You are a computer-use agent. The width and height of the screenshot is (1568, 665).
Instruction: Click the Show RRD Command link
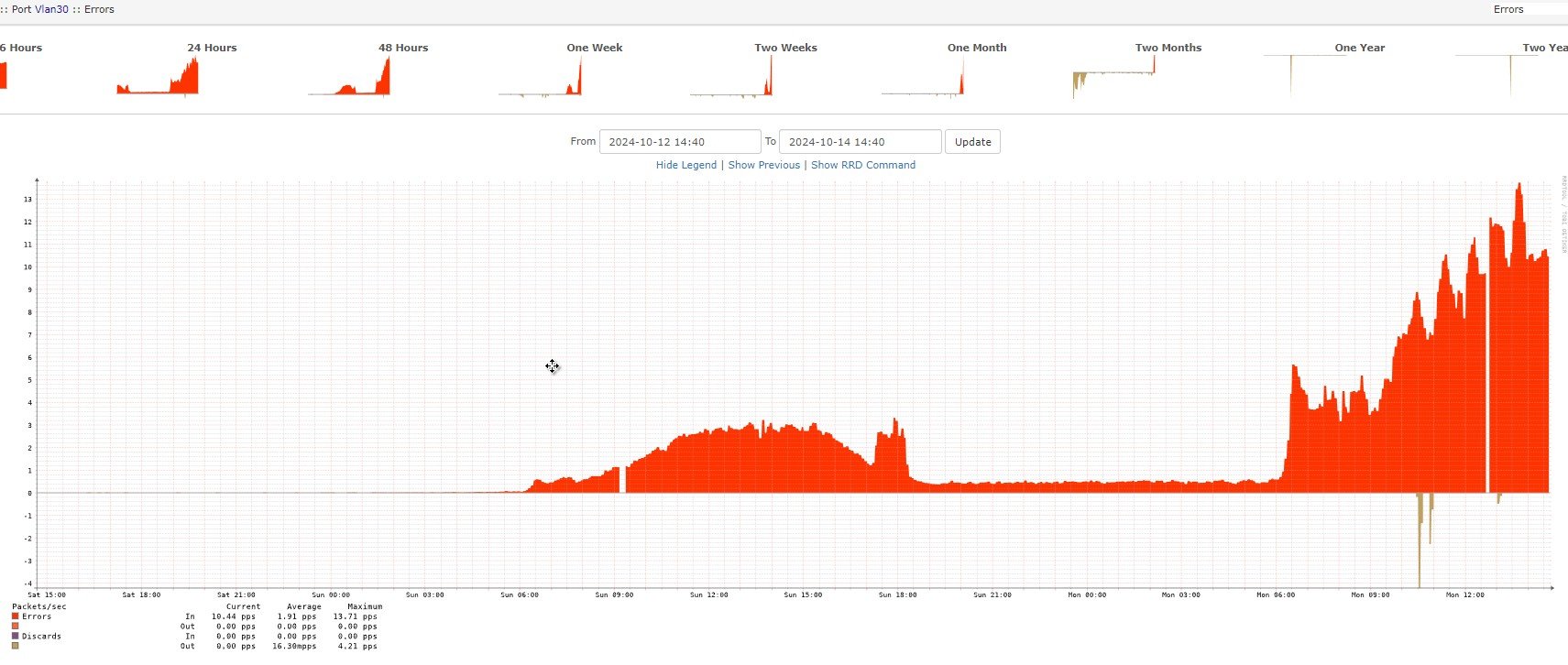tap(863, 165)
